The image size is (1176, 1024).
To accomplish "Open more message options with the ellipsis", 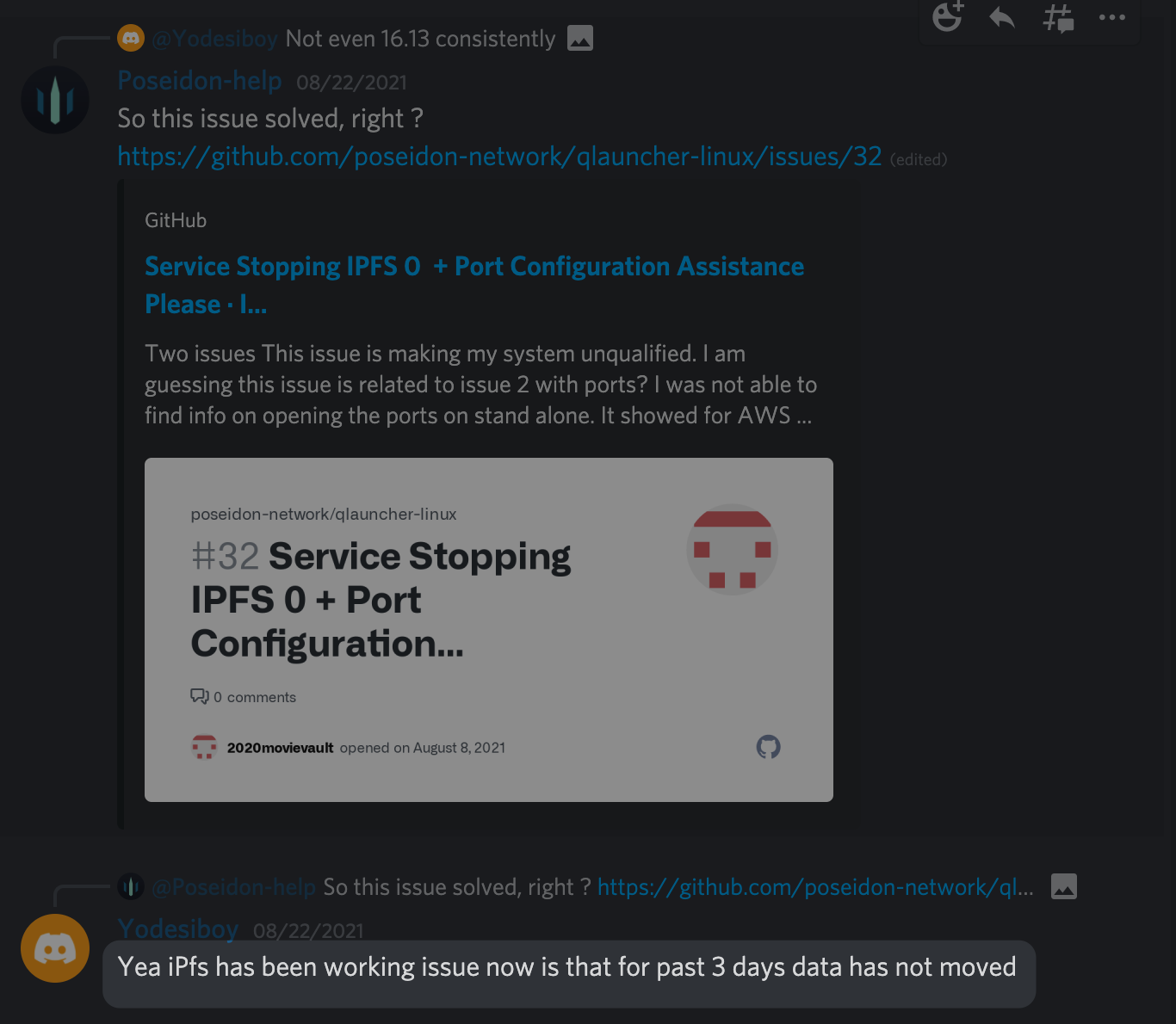I will [x=1112, y=17].
